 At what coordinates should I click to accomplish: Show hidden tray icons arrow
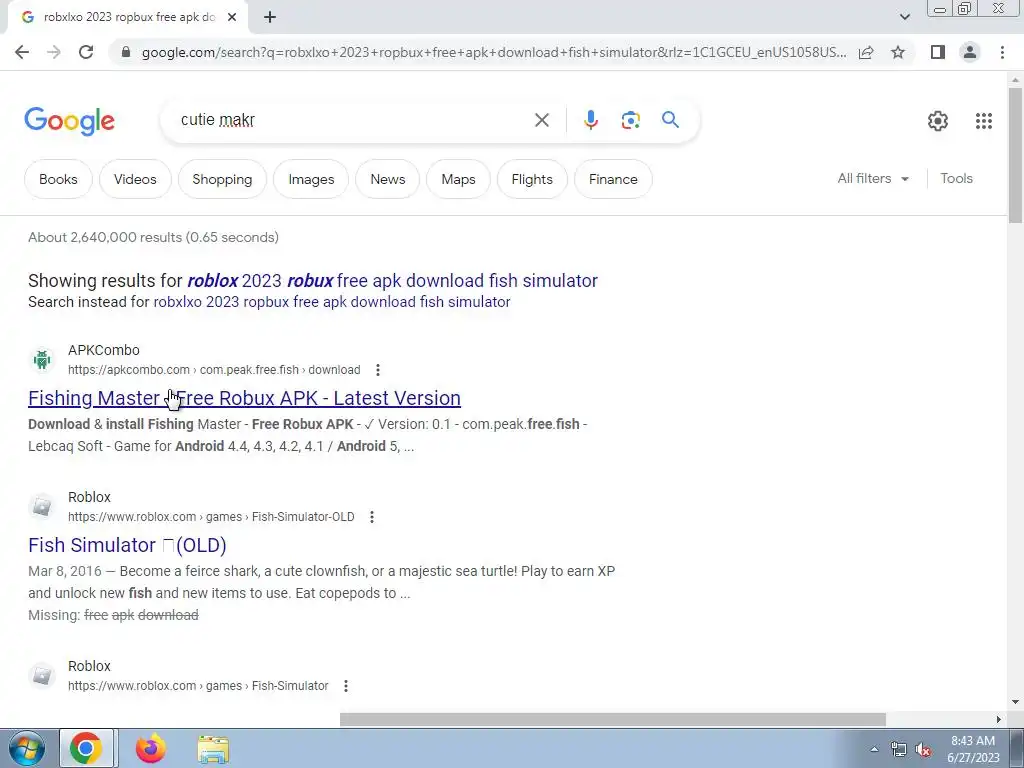[x=874, y=749]
